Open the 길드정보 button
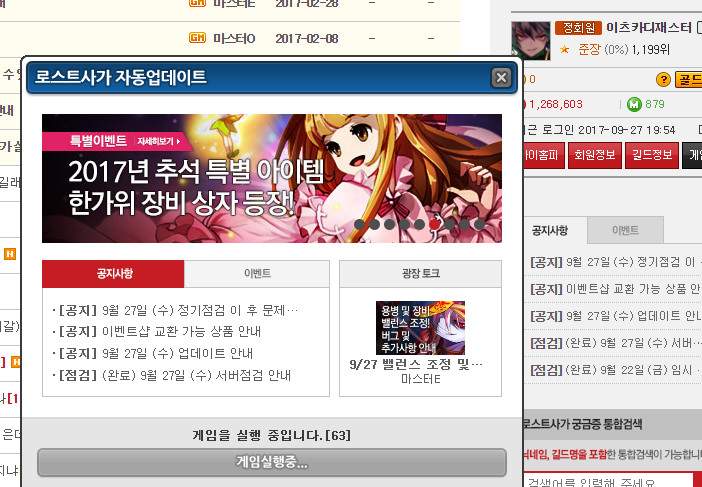This screenshot has width=702, height=487. (x=652, y=155)
